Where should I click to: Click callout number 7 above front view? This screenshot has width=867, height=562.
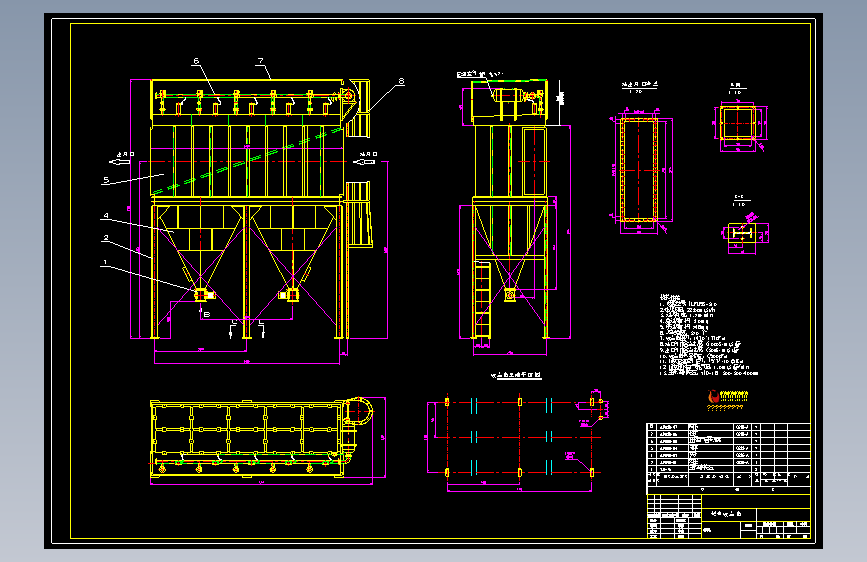click(x=260, y=61)
